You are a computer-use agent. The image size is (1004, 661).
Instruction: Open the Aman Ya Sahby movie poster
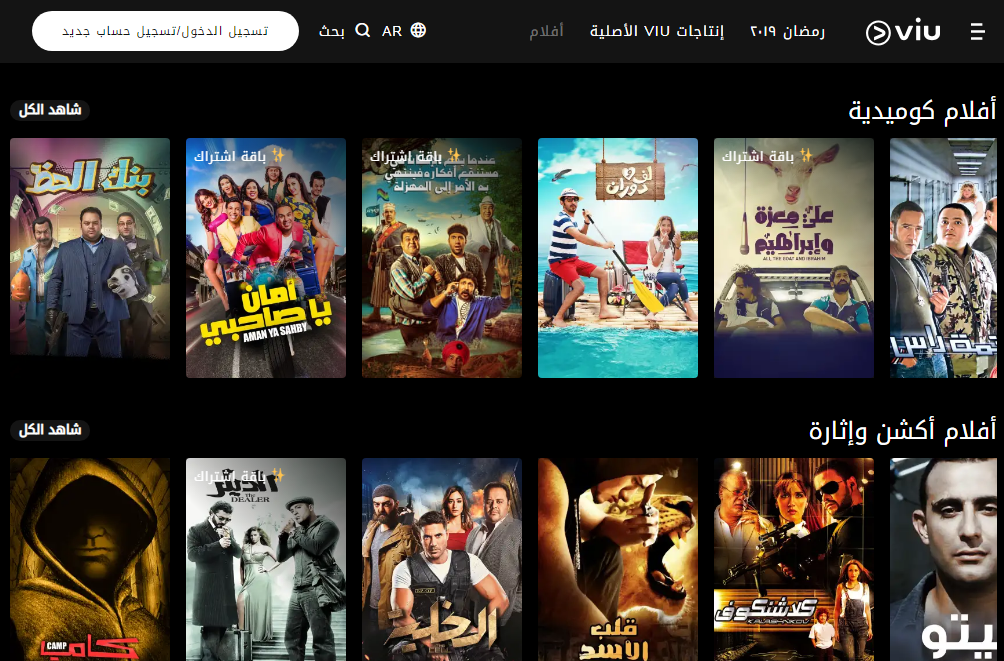266,257
